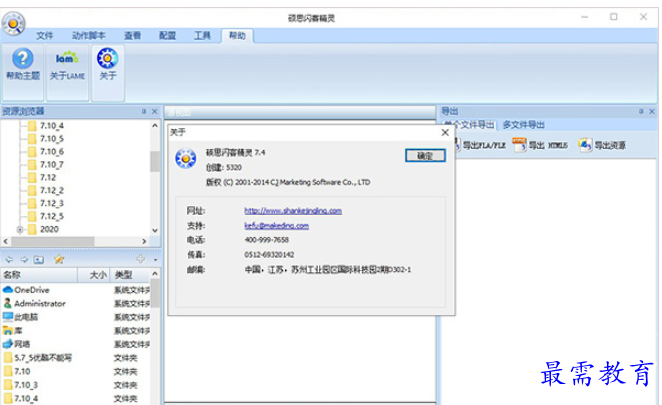This screenshot has width=662, height=405.
Task: Click the add plus icon in browser toolbar
Action: click(x=141, y=259)
